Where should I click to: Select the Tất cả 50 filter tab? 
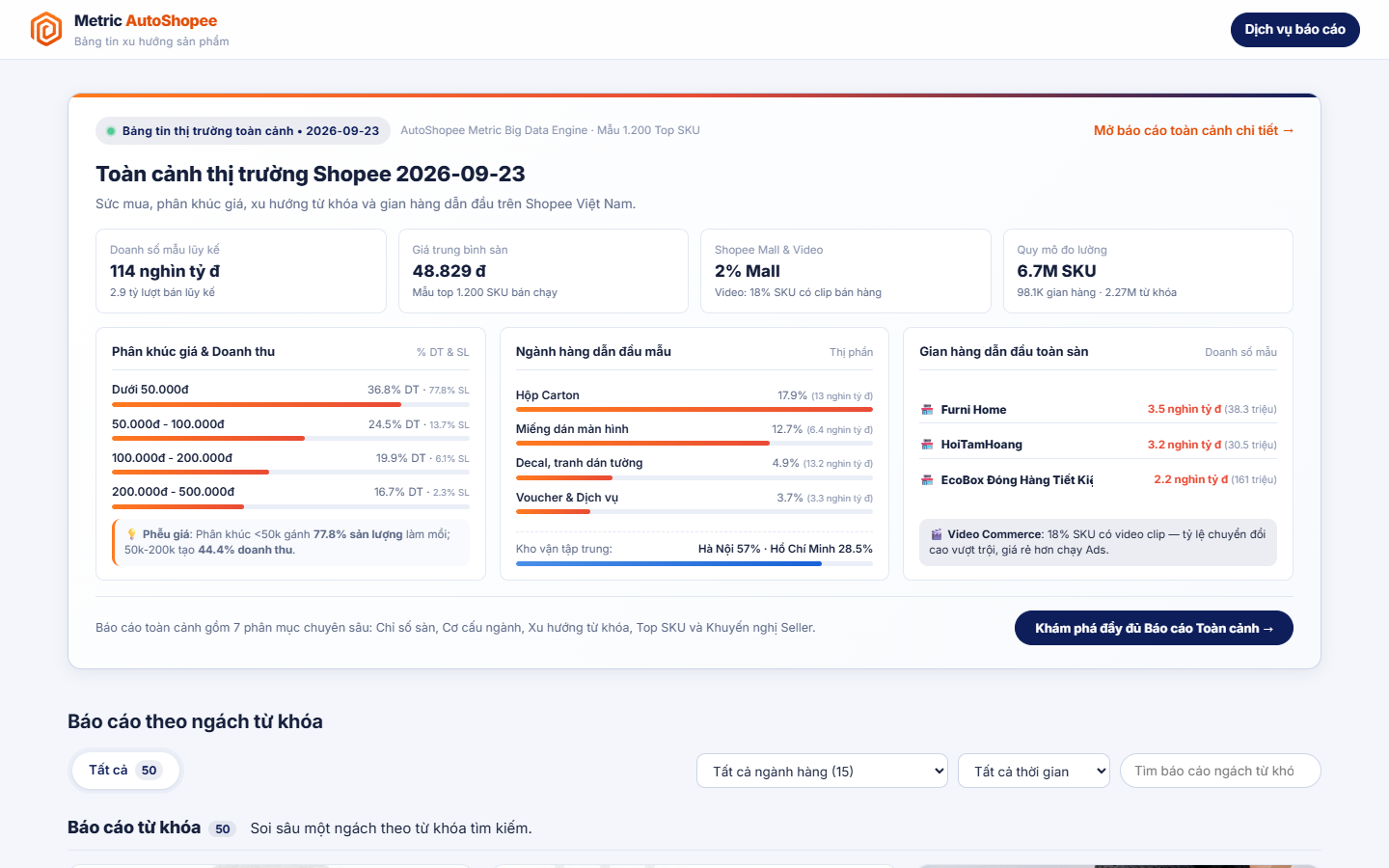click(125, 770)
